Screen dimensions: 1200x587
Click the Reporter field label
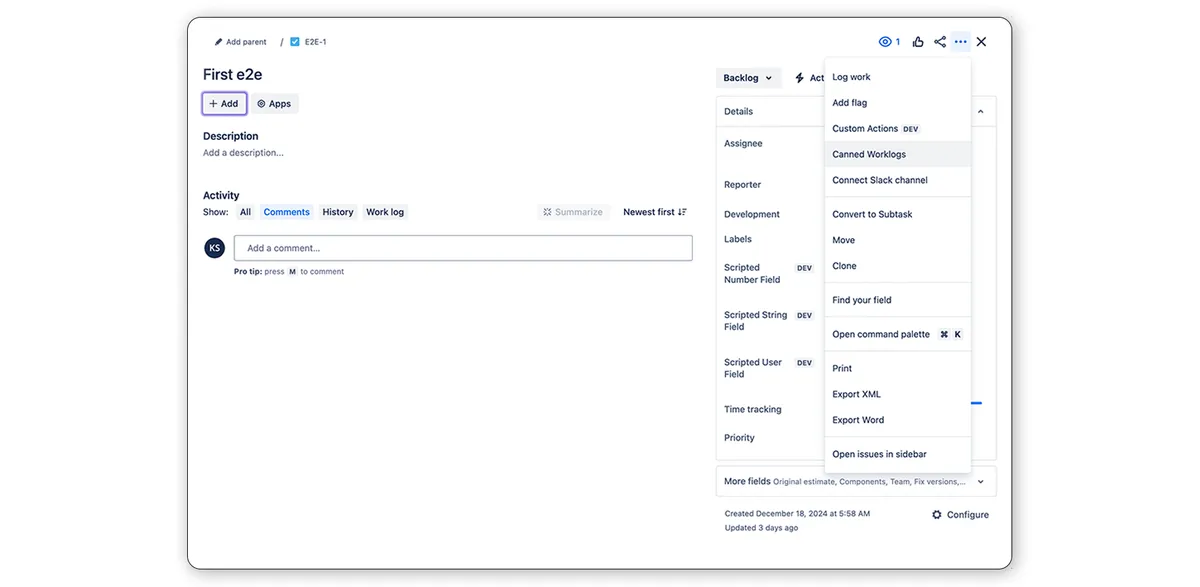[x=743, y=185]
